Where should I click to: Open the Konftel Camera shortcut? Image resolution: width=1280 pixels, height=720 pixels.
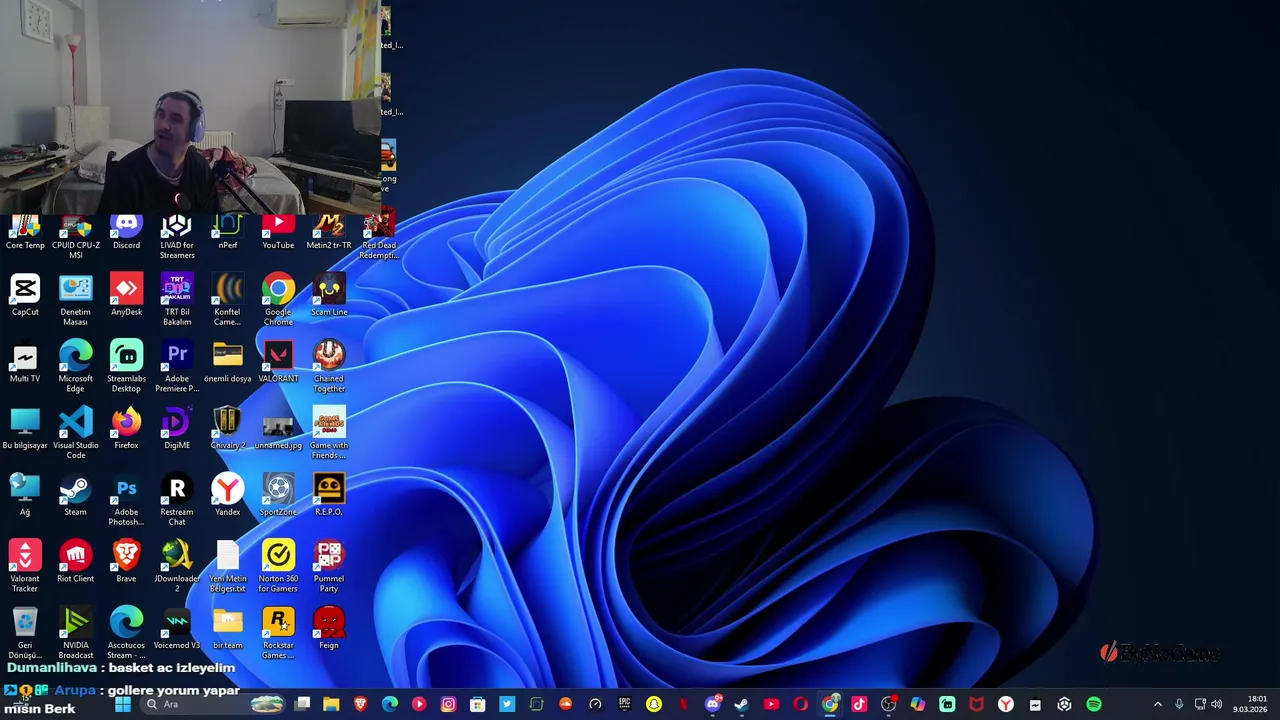[x=228, y=300]
